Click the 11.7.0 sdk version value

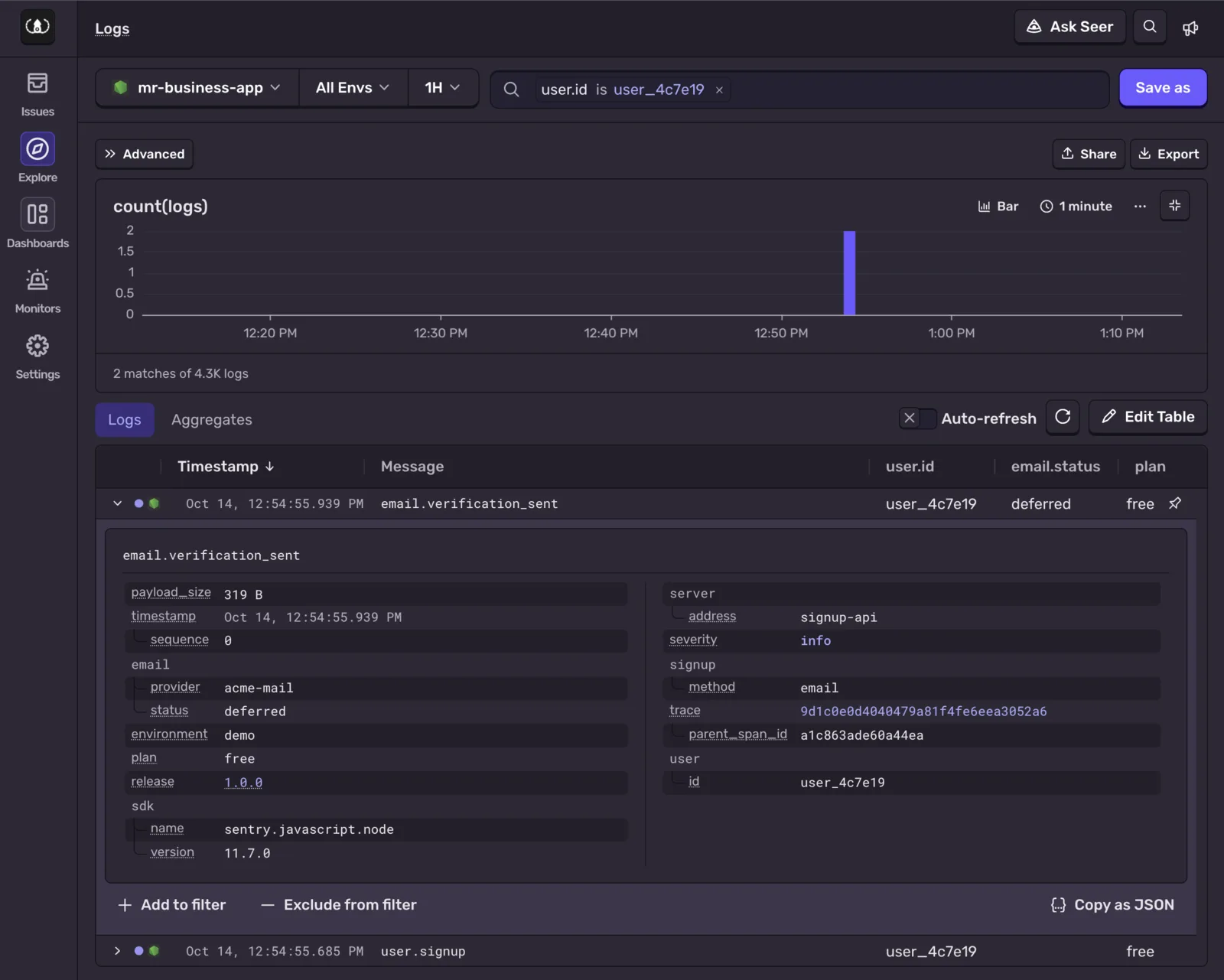pos(247,854)
